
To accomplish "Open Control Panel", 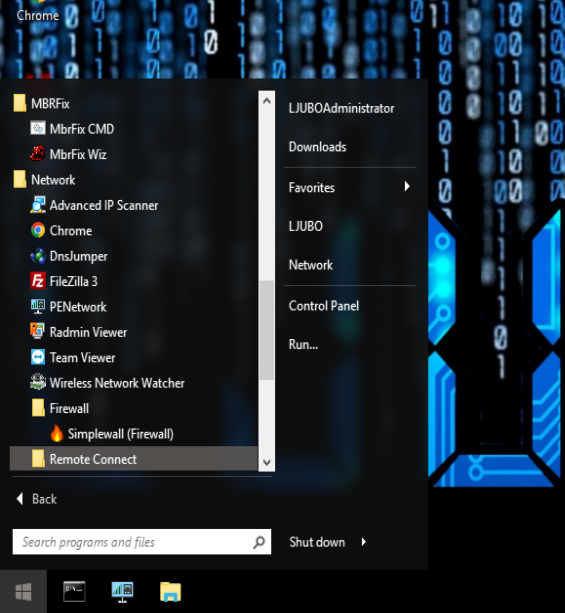I will 350,306.
